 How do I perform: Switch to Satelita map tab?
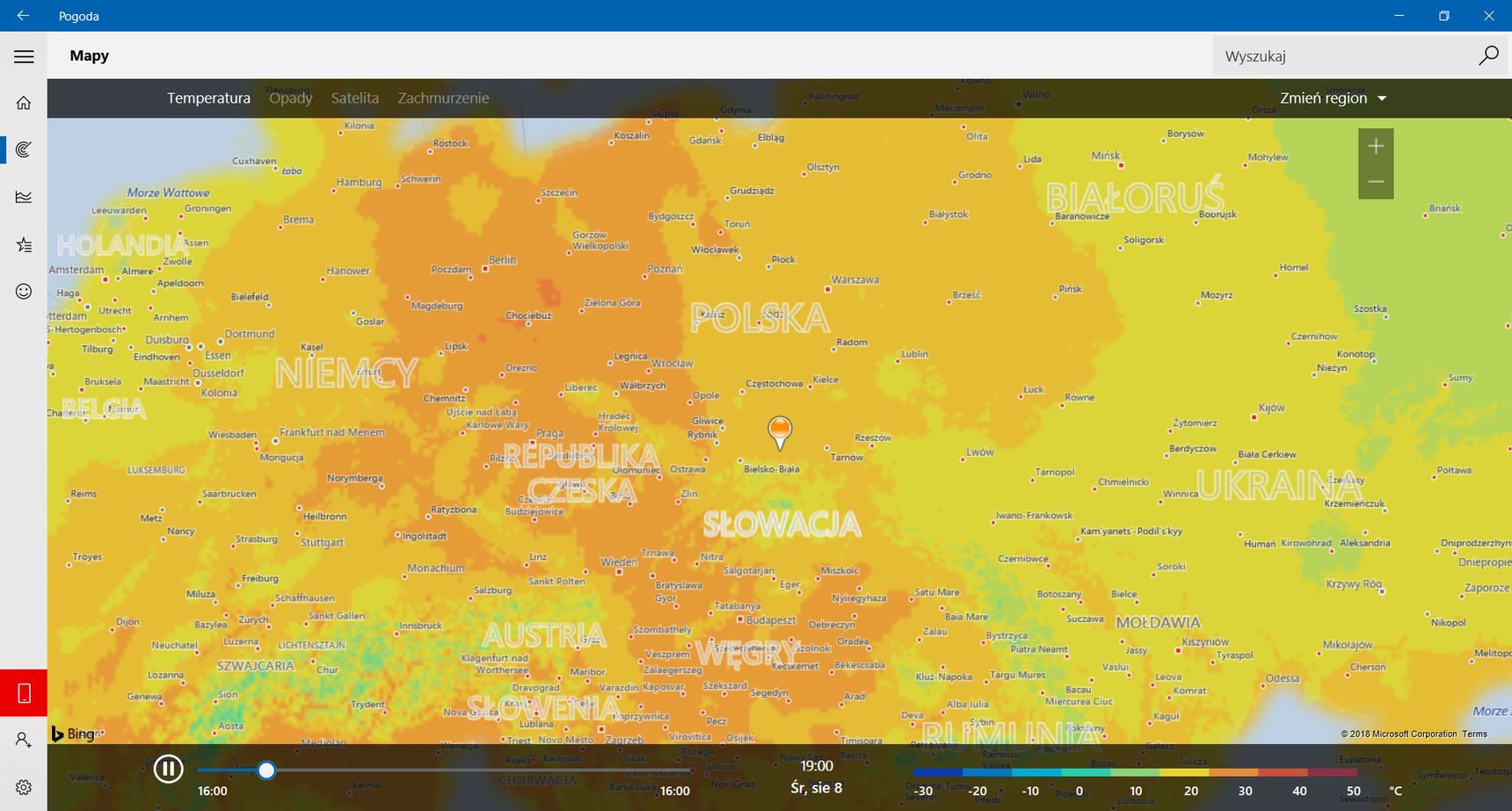(x=355, y=98)
